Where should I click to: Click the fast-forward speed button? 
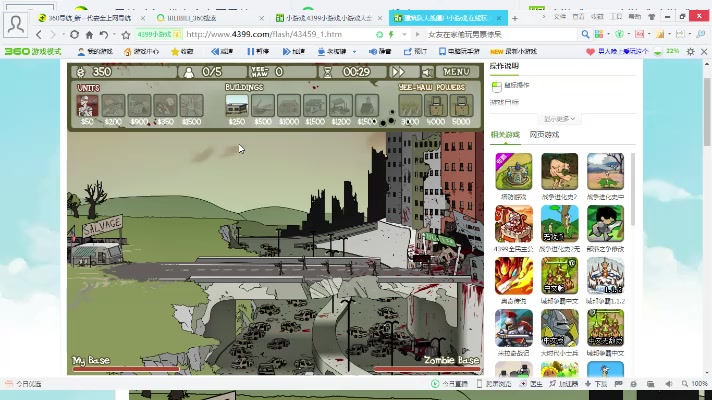pos(398,72)
